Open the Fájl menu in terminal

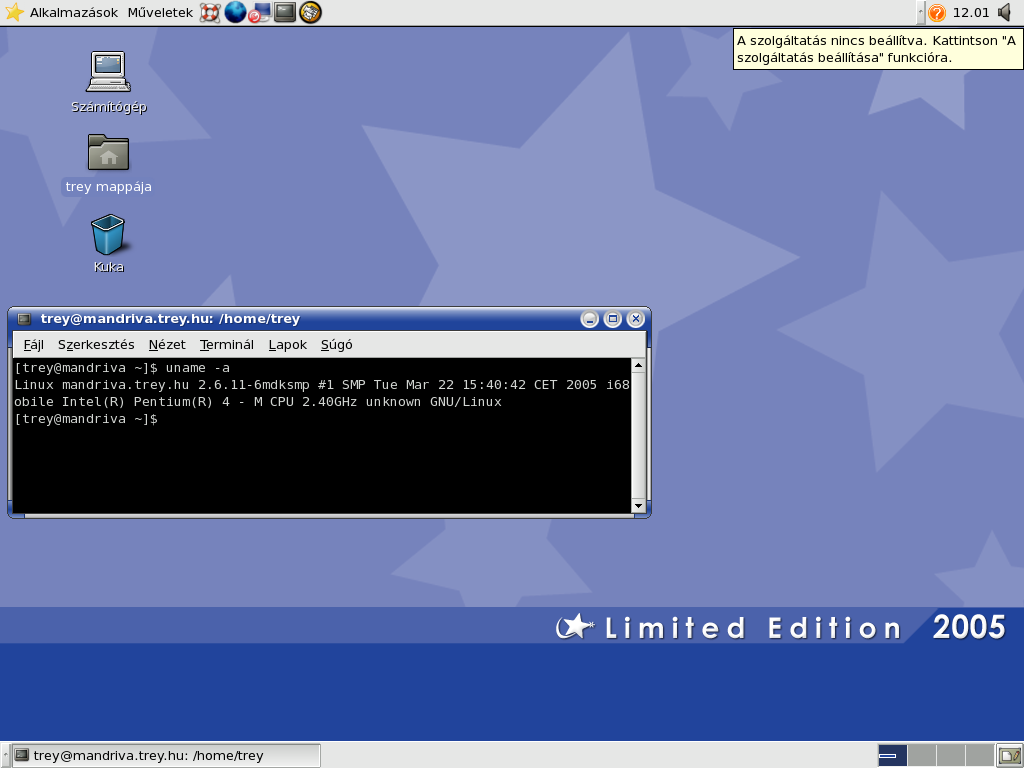point(33,345)
